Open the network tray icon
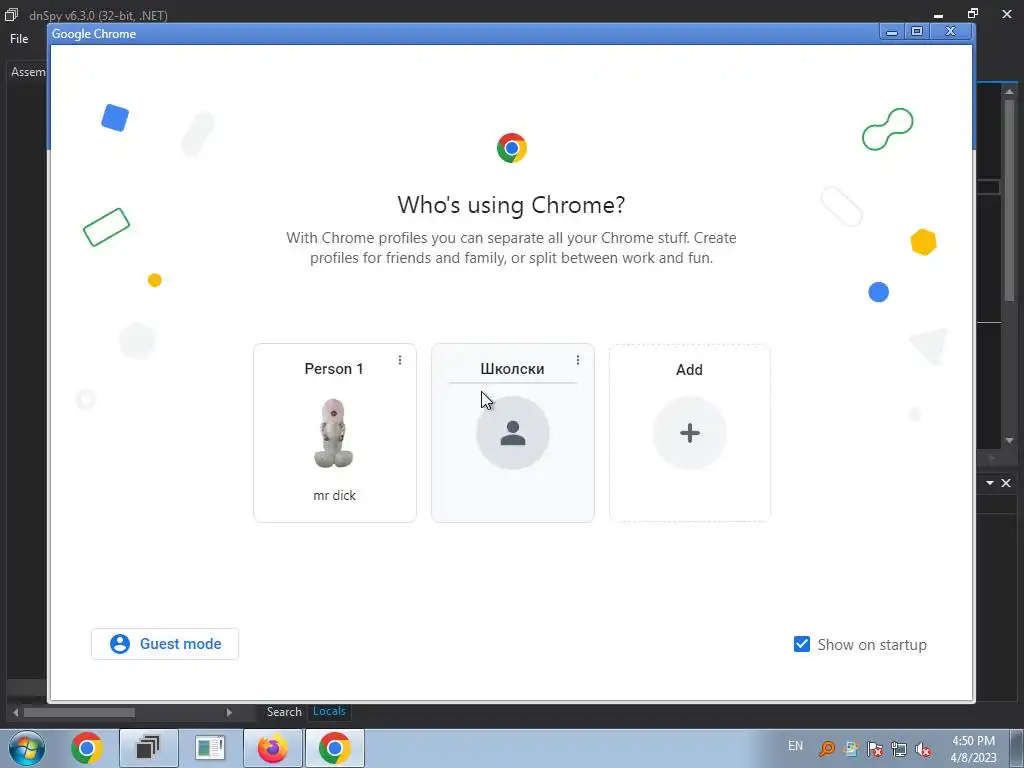Screen dimensions: 1024x768 pyautogui.click(x=899, y=749)
